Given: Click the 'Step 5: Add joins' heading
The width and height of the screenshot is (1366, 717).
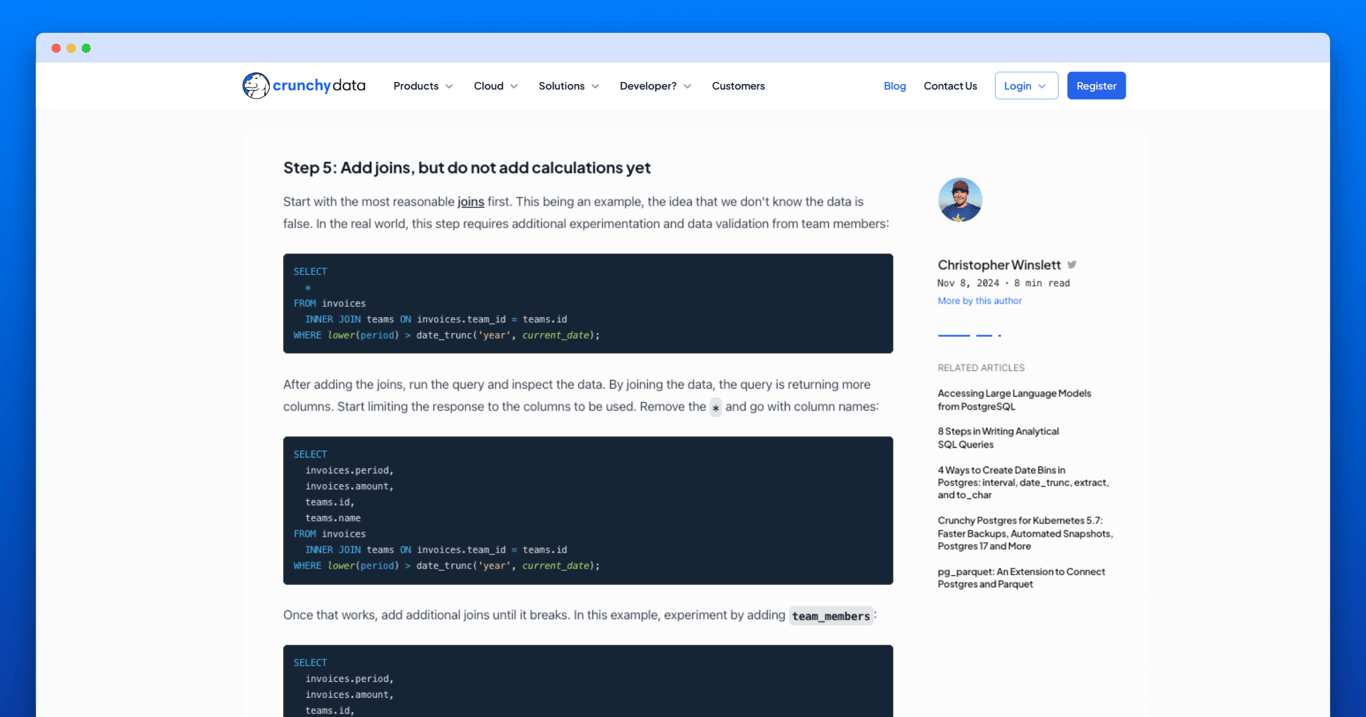Looking at the screenshot, I should (x=467, y=168).
